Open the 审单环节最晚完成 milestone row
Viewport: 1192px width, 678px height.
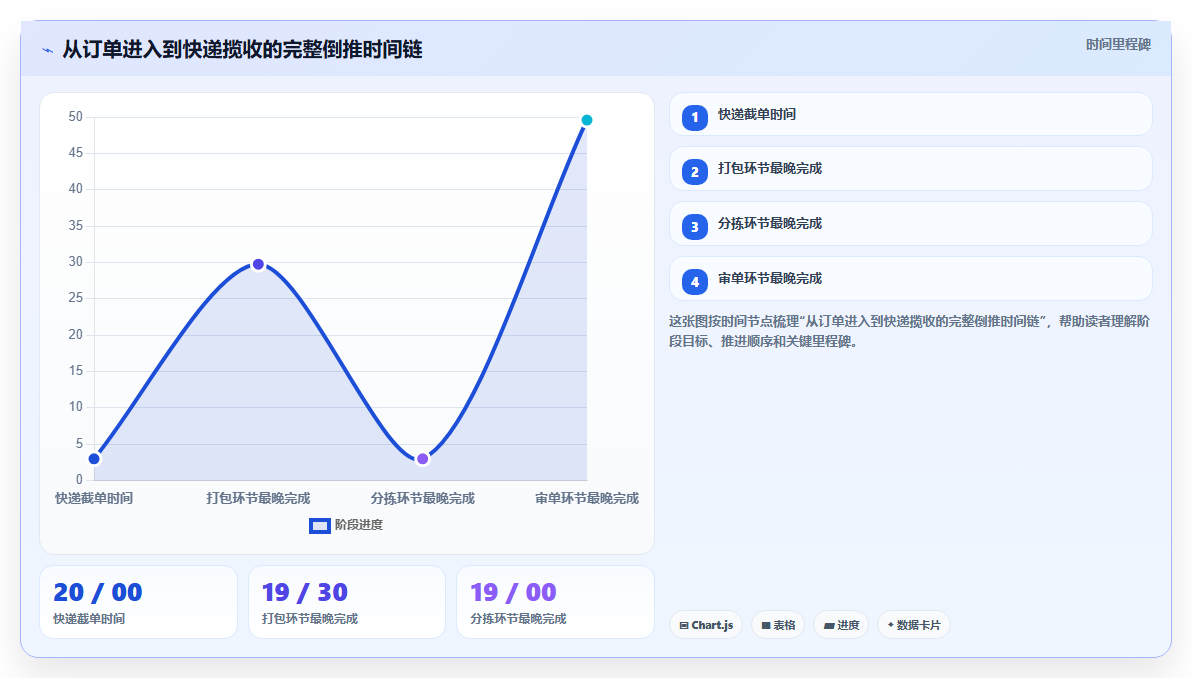[x=911, y=279]
